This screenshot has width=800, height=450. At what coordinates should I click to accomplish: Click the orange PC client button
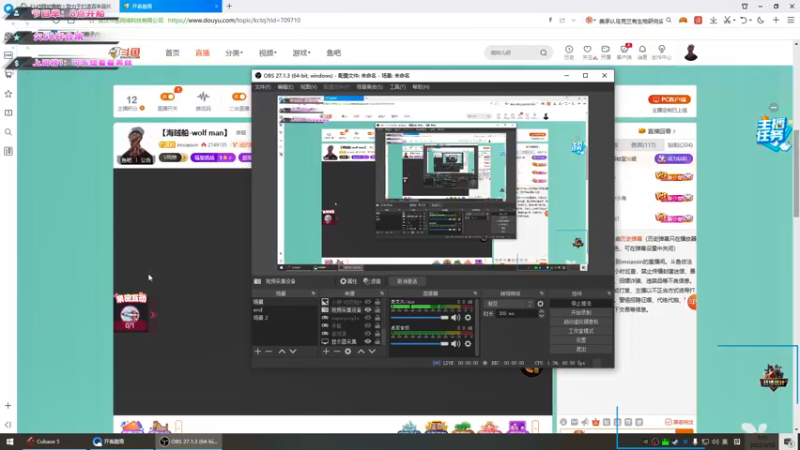pos(669,99)
